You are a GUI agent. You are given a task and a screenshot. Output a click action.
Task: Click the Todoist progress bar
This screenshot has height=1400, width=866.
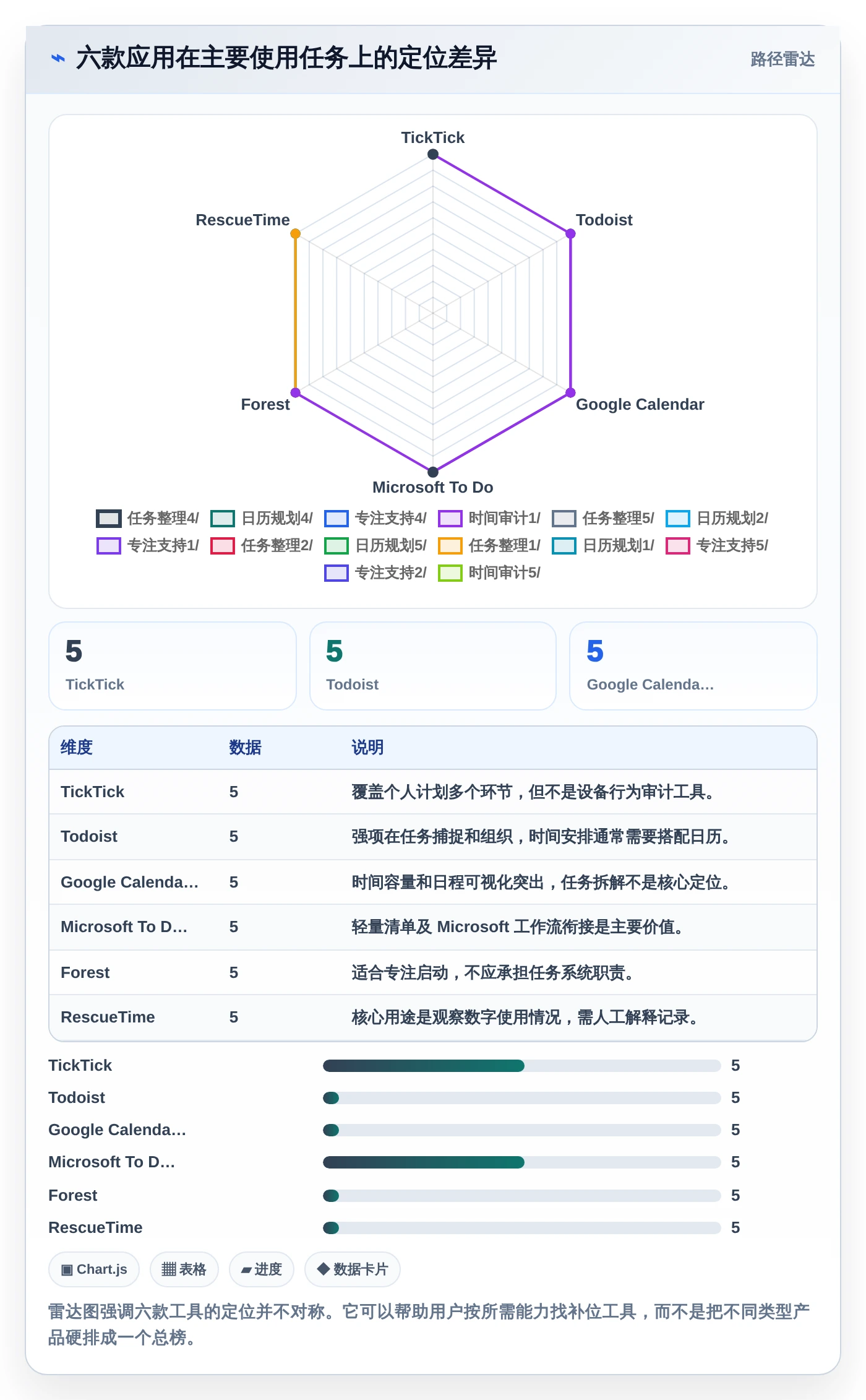[522, 1097]
